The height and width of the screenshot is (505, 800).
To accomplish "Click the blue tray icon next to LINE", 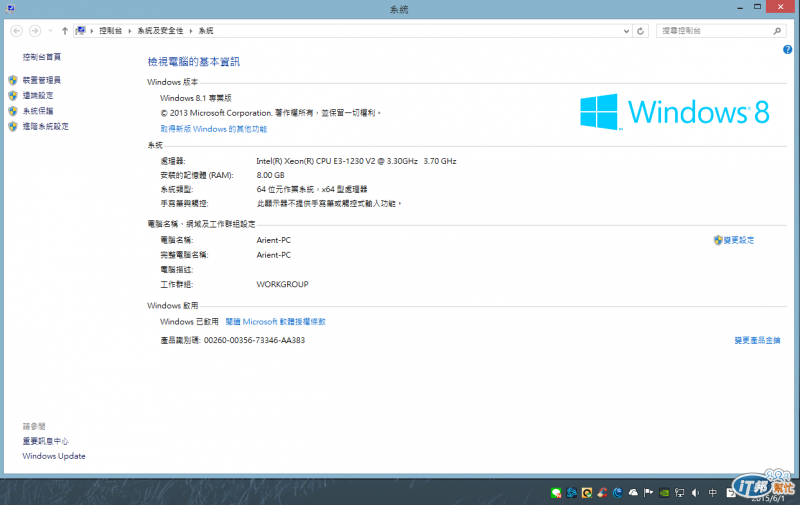I will point(571,493).
